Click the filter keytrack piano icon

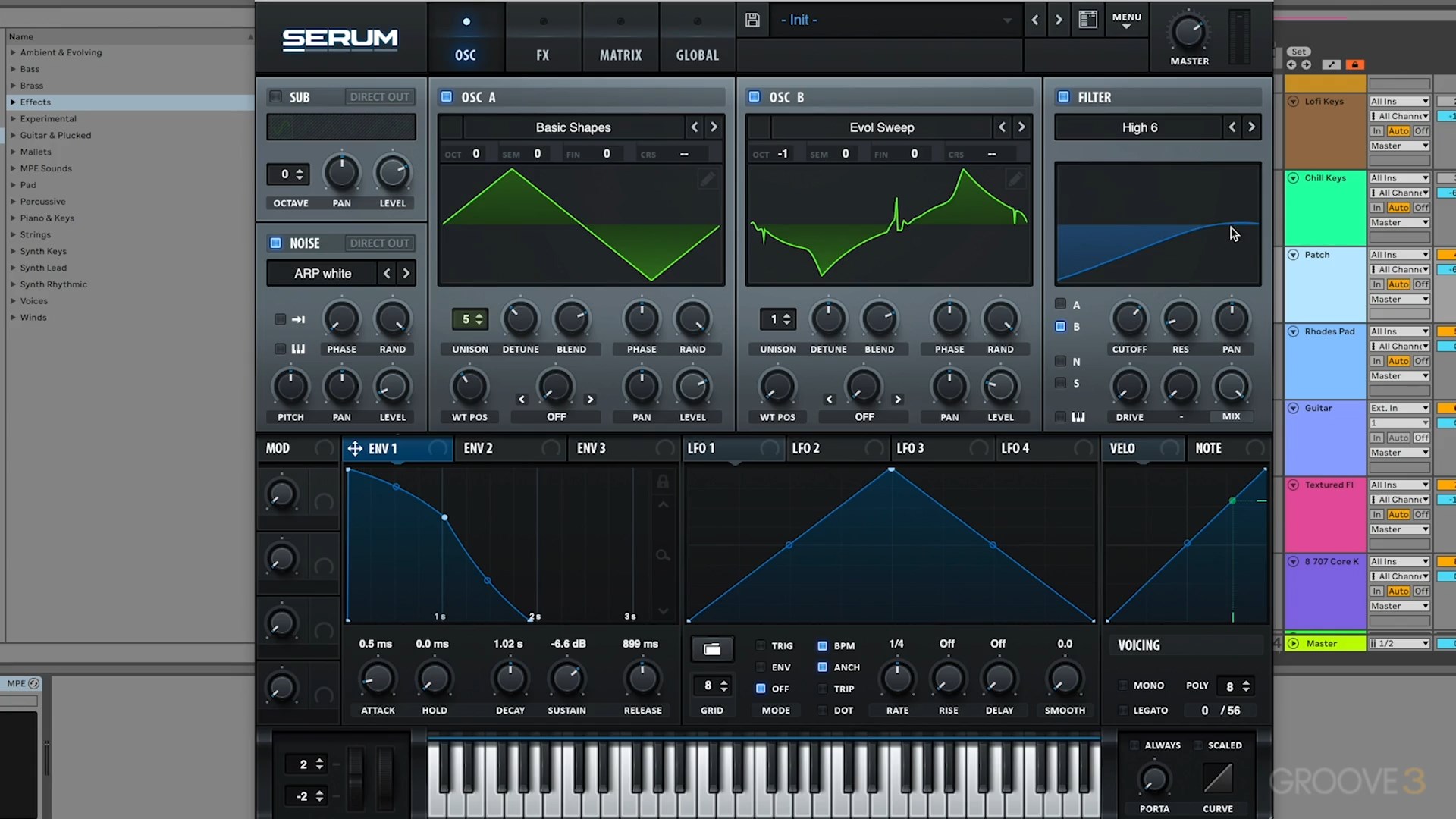(1078, 417)
